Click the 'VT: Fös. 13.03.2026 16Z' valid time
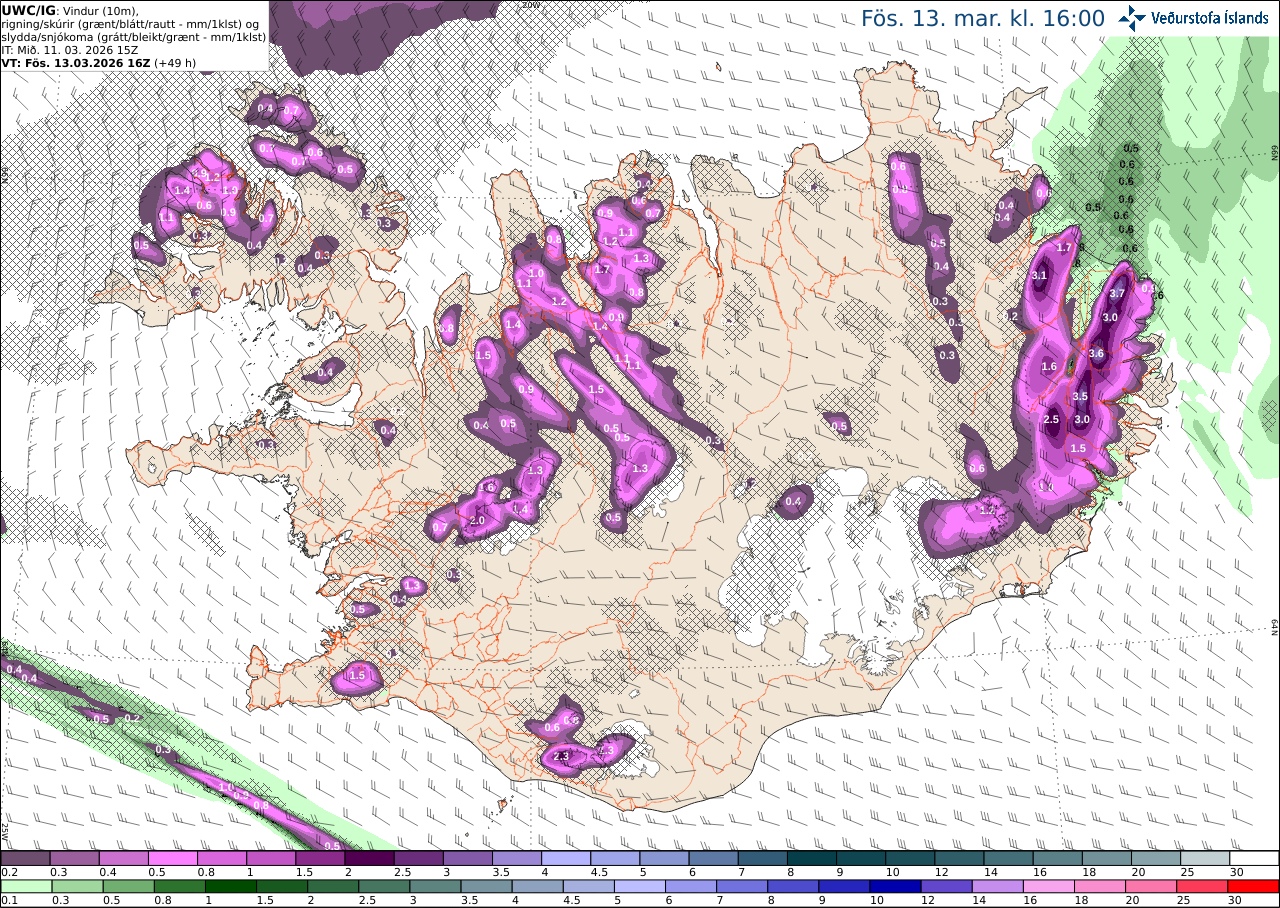The height and width of the screenshot is (908, 1280). [x=77, y=62]
